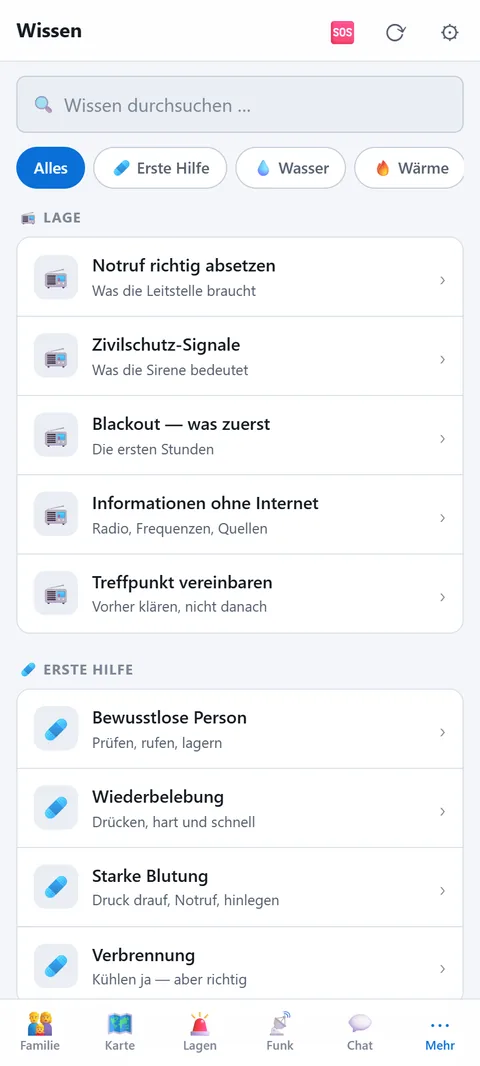This screenshot has height=1066, width=480.
Task: Go to the Karte map icon
Action: click(120, 1023)
